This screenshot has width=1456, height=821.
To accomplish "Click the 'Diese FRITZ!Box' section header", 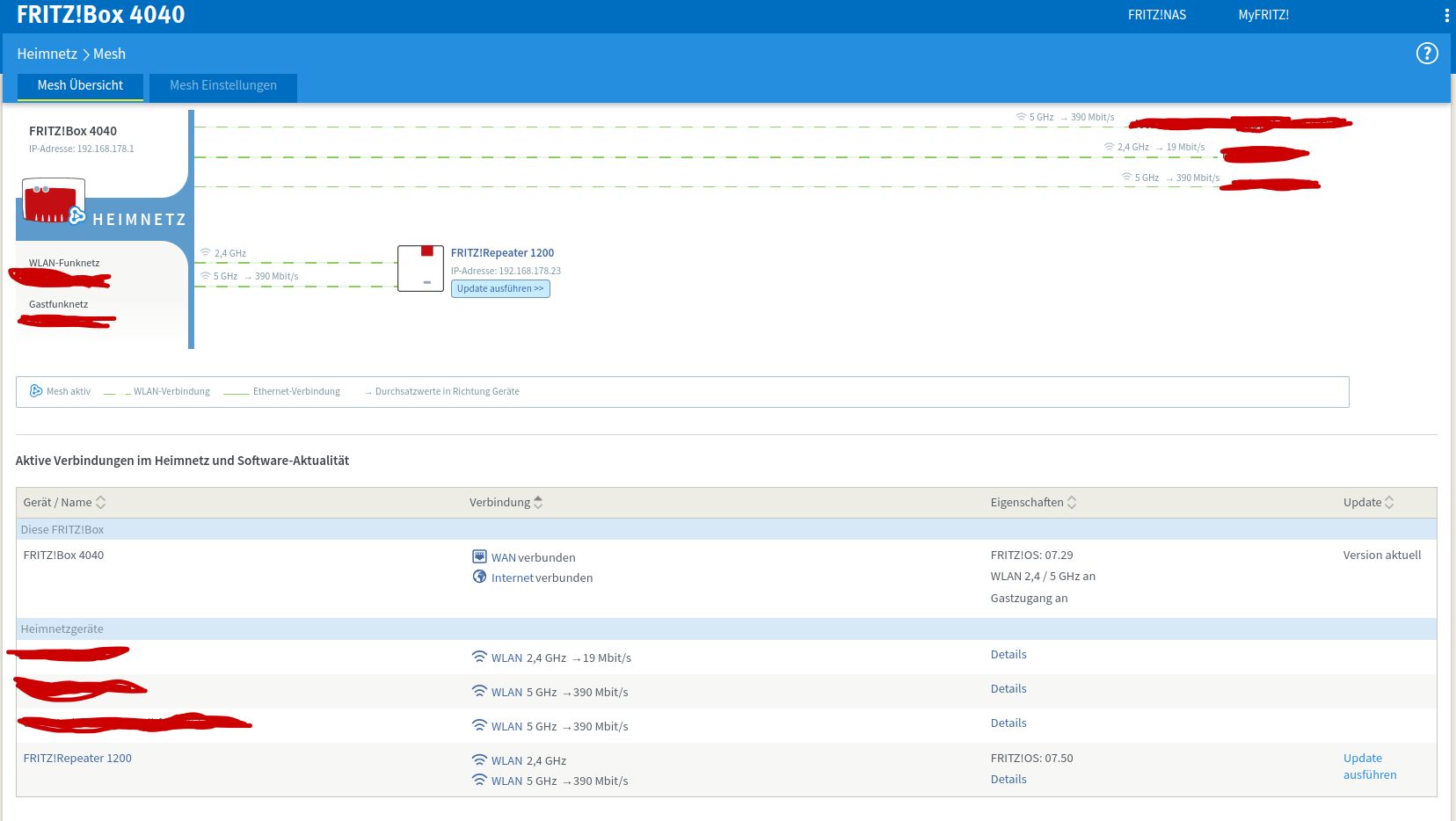I will tap(62, 530).
